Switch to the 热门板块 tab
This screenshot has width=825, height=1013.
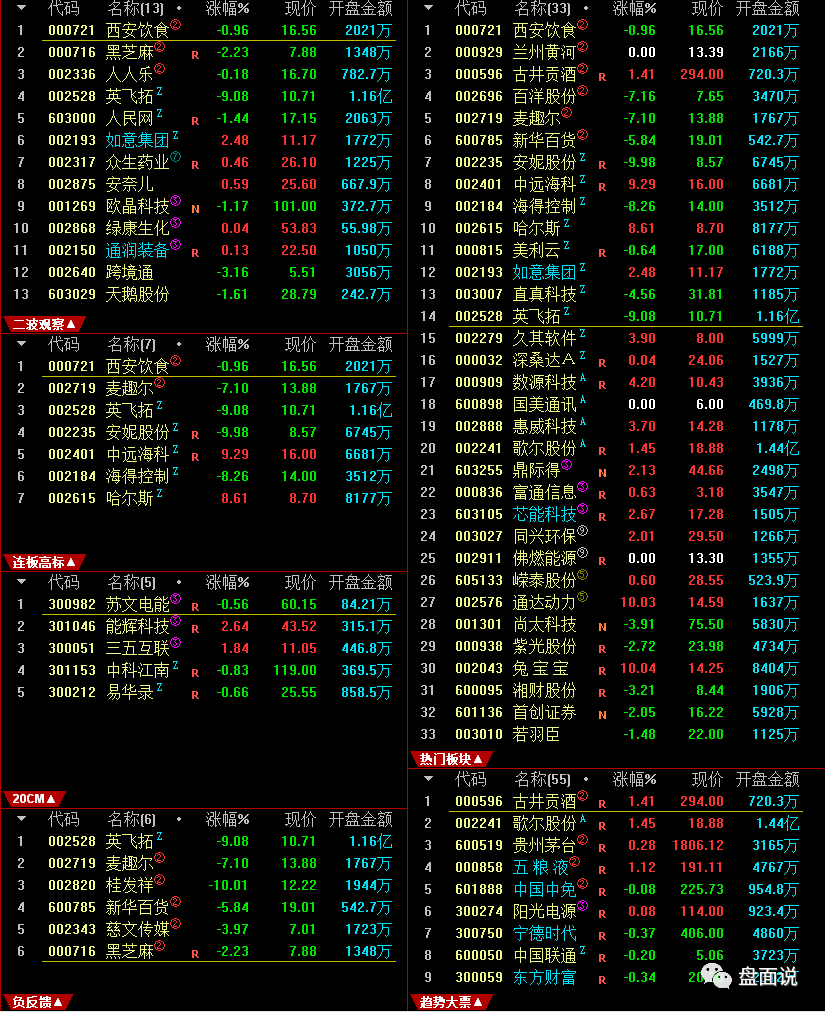[451, 758]
